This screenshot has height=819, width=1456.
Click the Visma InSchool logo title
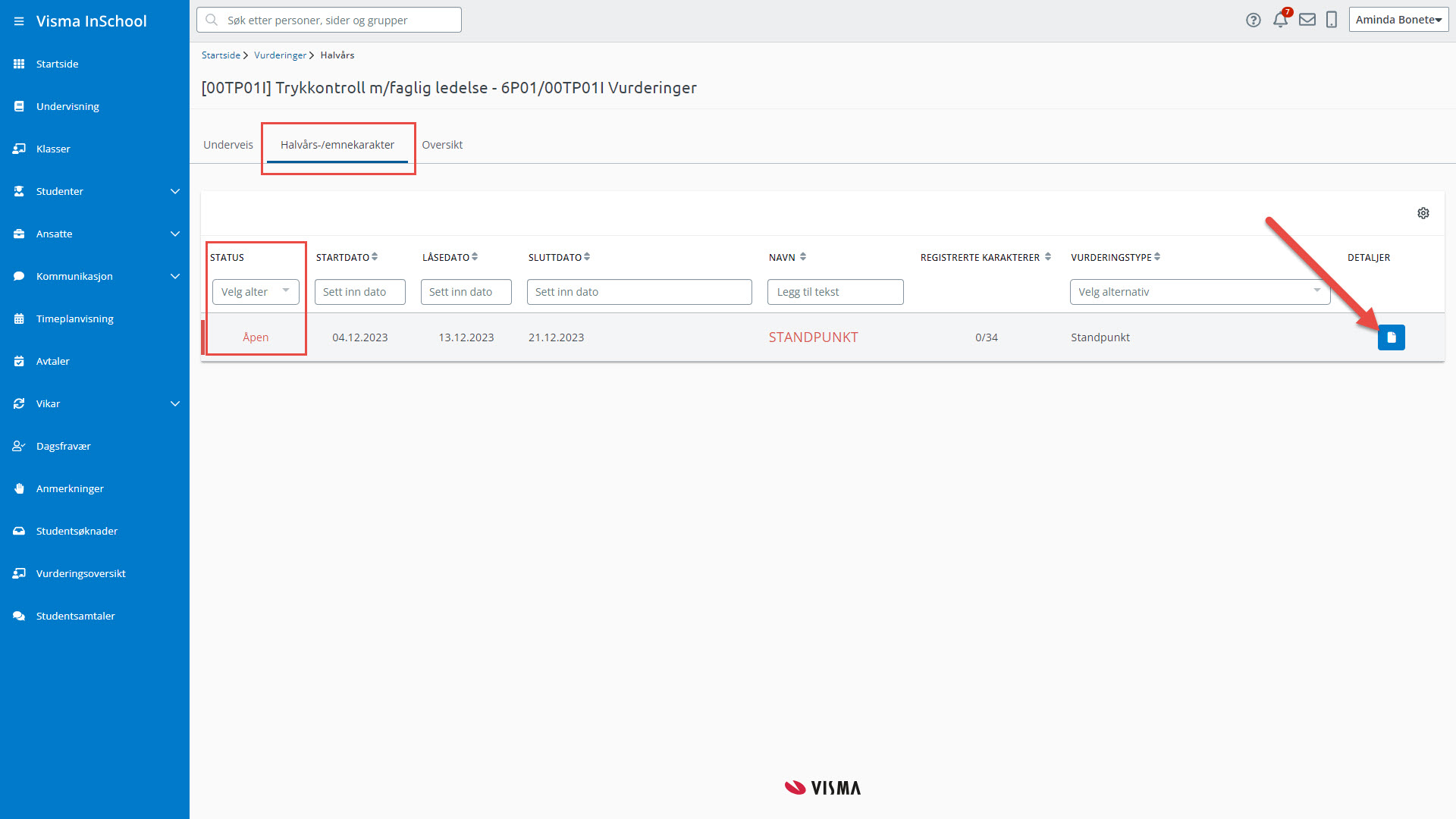click(x=92, y=21)
